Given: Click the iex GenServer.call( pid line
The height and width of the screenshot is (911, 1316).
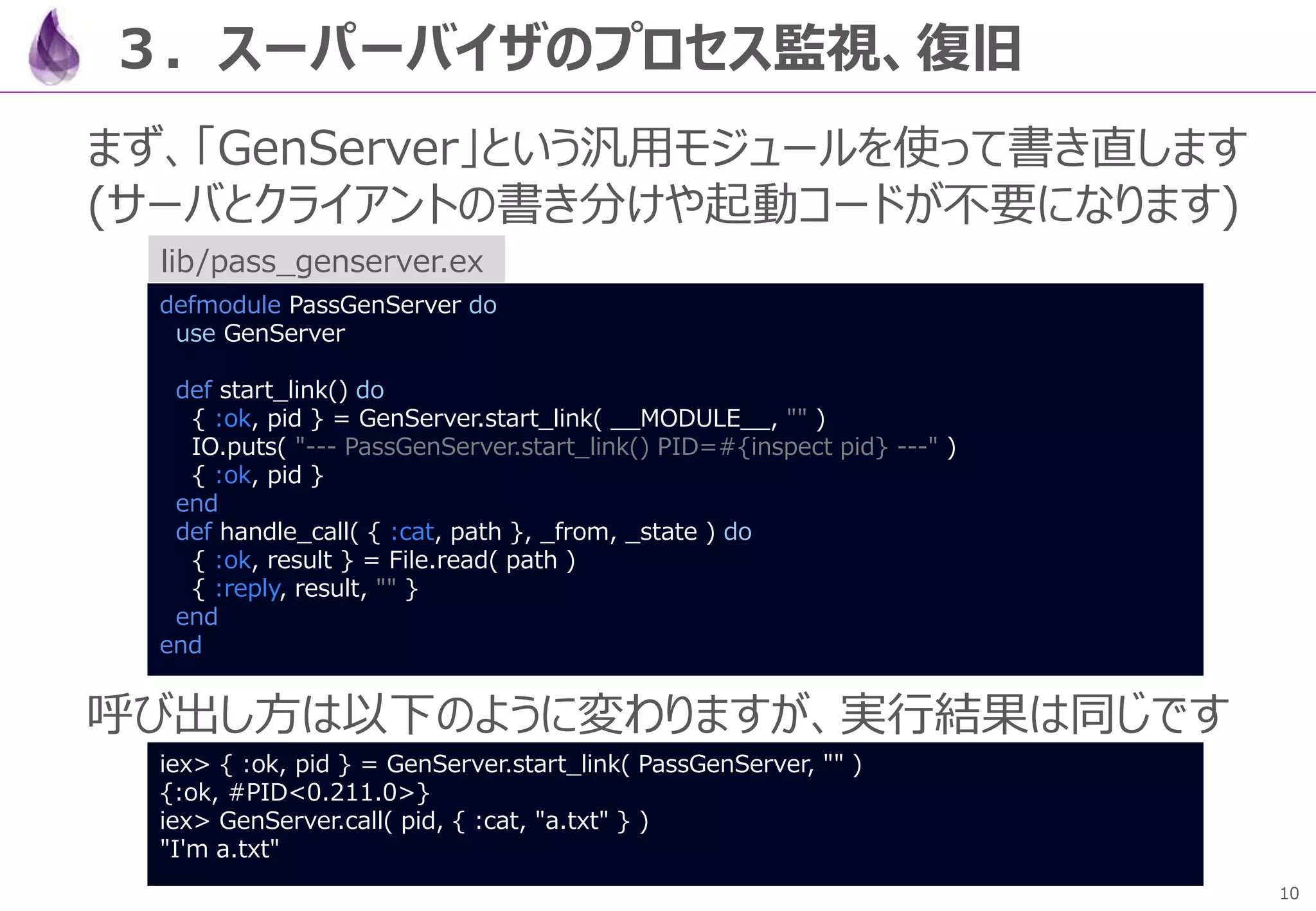Looking at the screenshot, I should 404,821.
